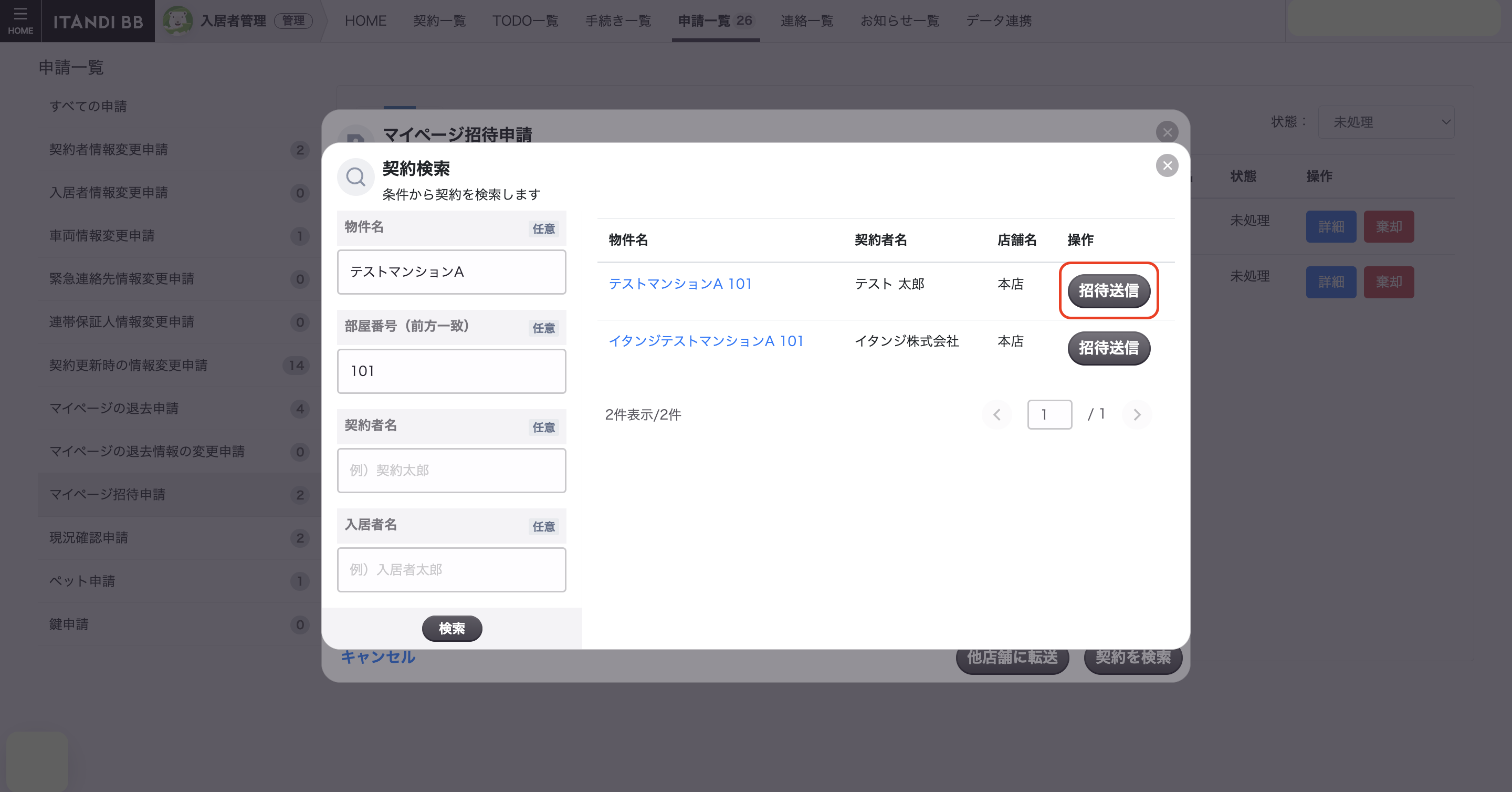Open the hamburger HOME menu icon

click(x=20, y=20)
